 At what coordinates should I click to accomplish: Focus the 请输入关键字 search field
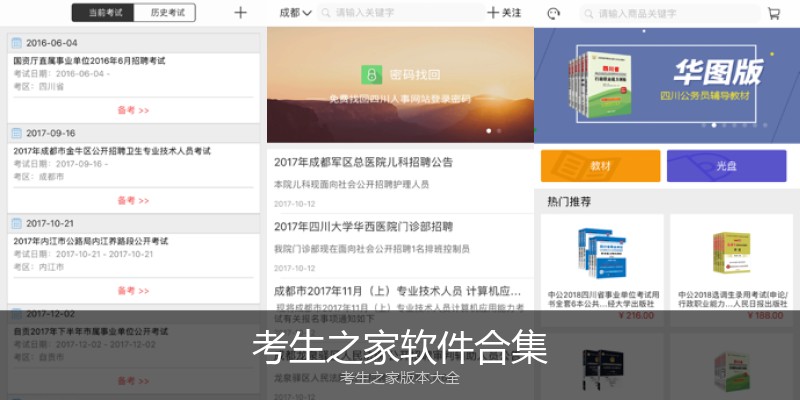coord(401,13)
